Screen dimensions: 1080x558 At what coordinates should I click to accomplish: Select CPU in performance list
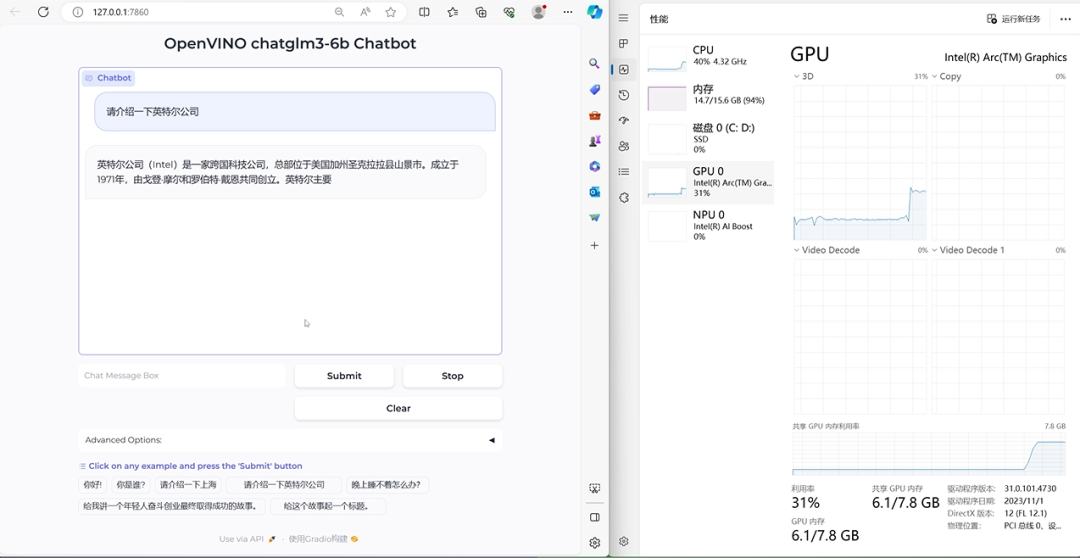coord(708,57)
